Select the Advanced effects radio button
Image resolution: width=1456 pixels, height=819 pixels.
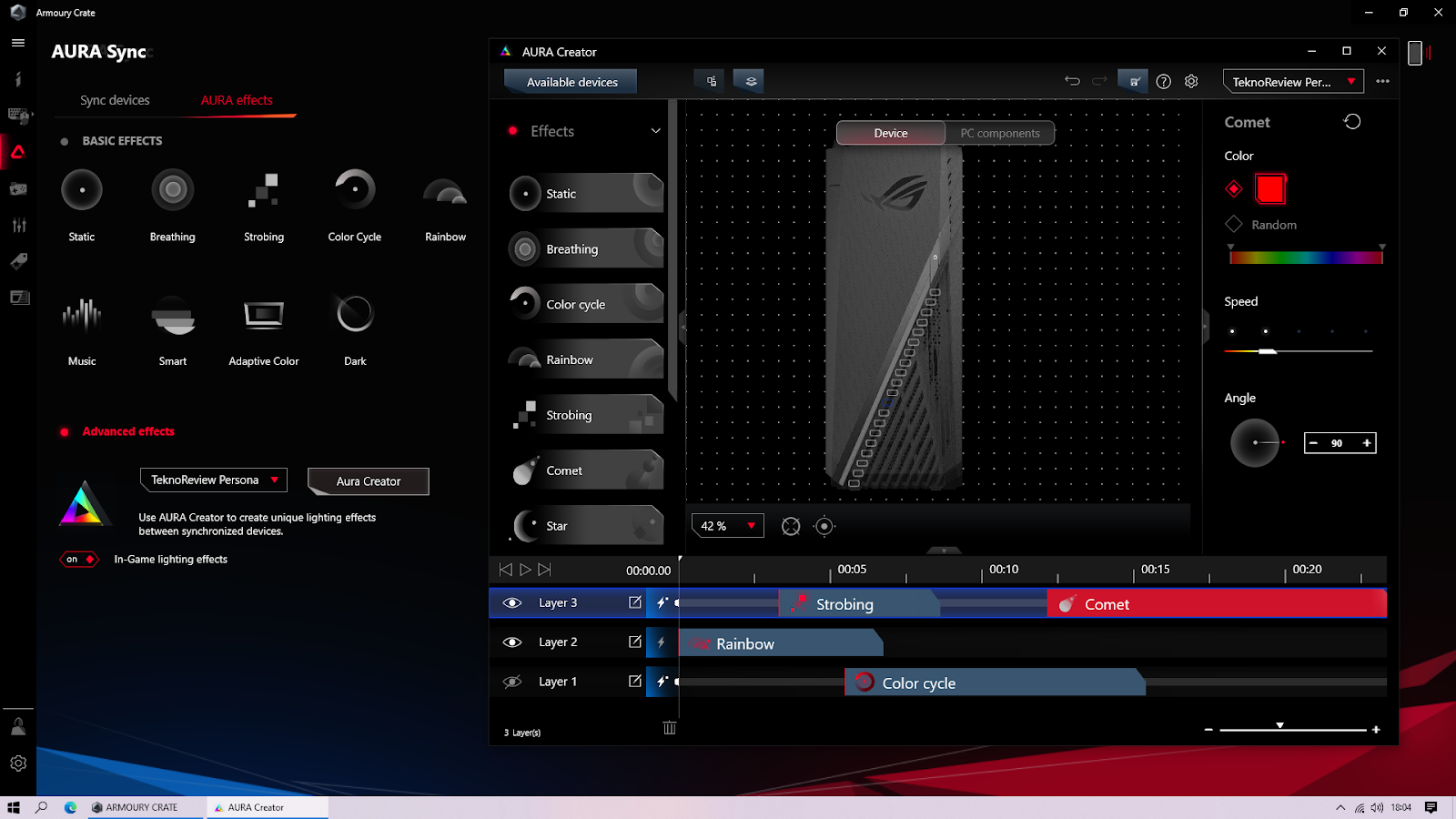click(x=65, y=432)
